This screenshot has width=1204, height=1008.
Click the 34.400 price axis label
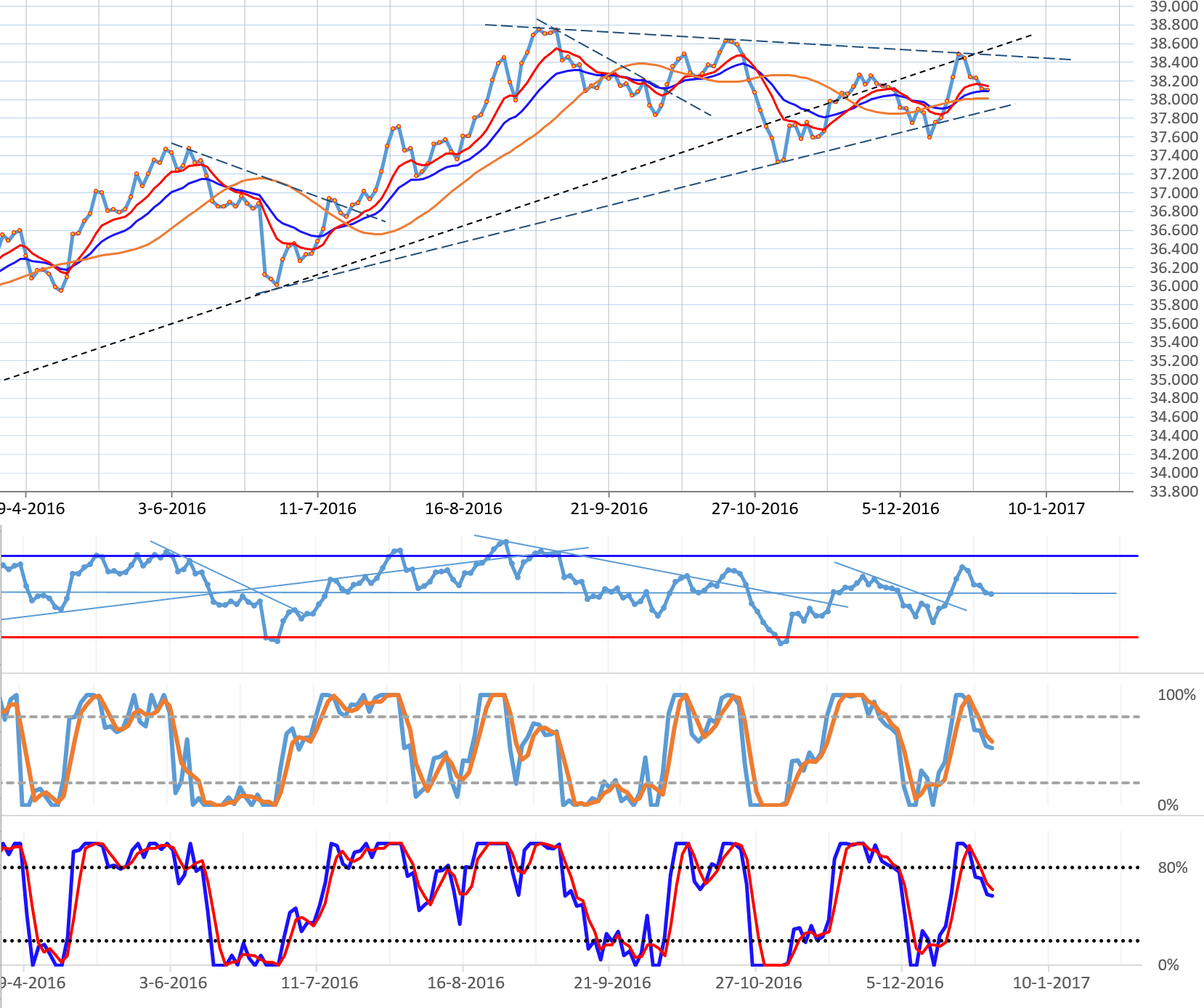(x=1174, y=436)
